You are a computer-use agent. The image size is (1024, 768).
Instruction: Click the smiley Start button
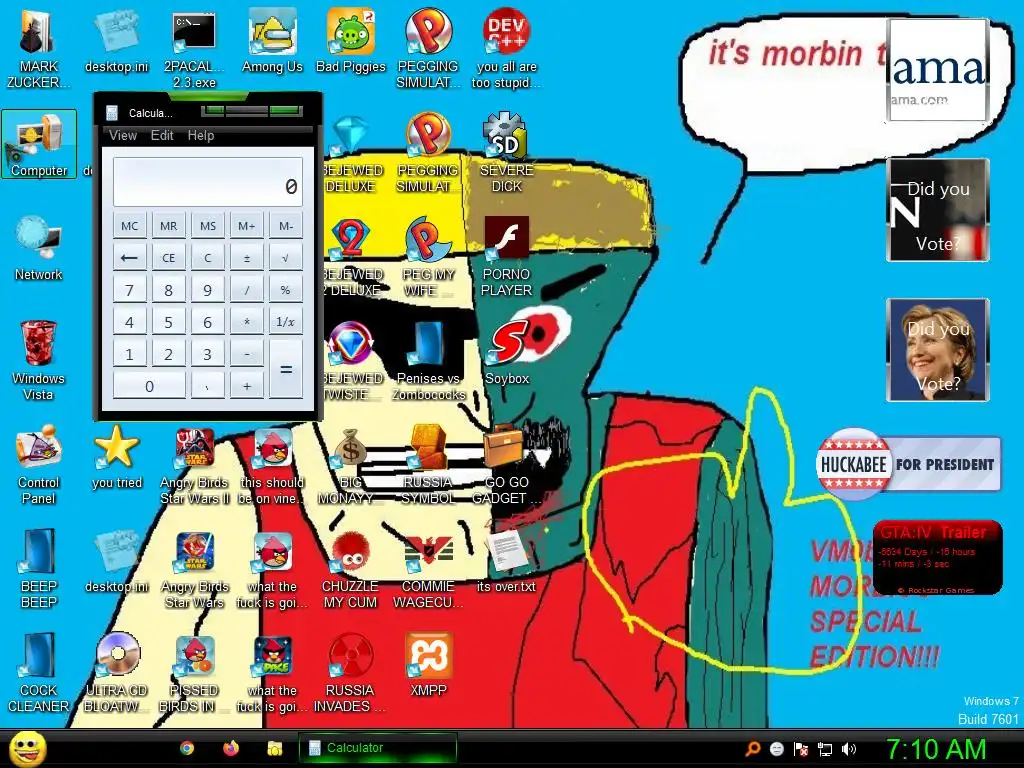click(28, 749)
